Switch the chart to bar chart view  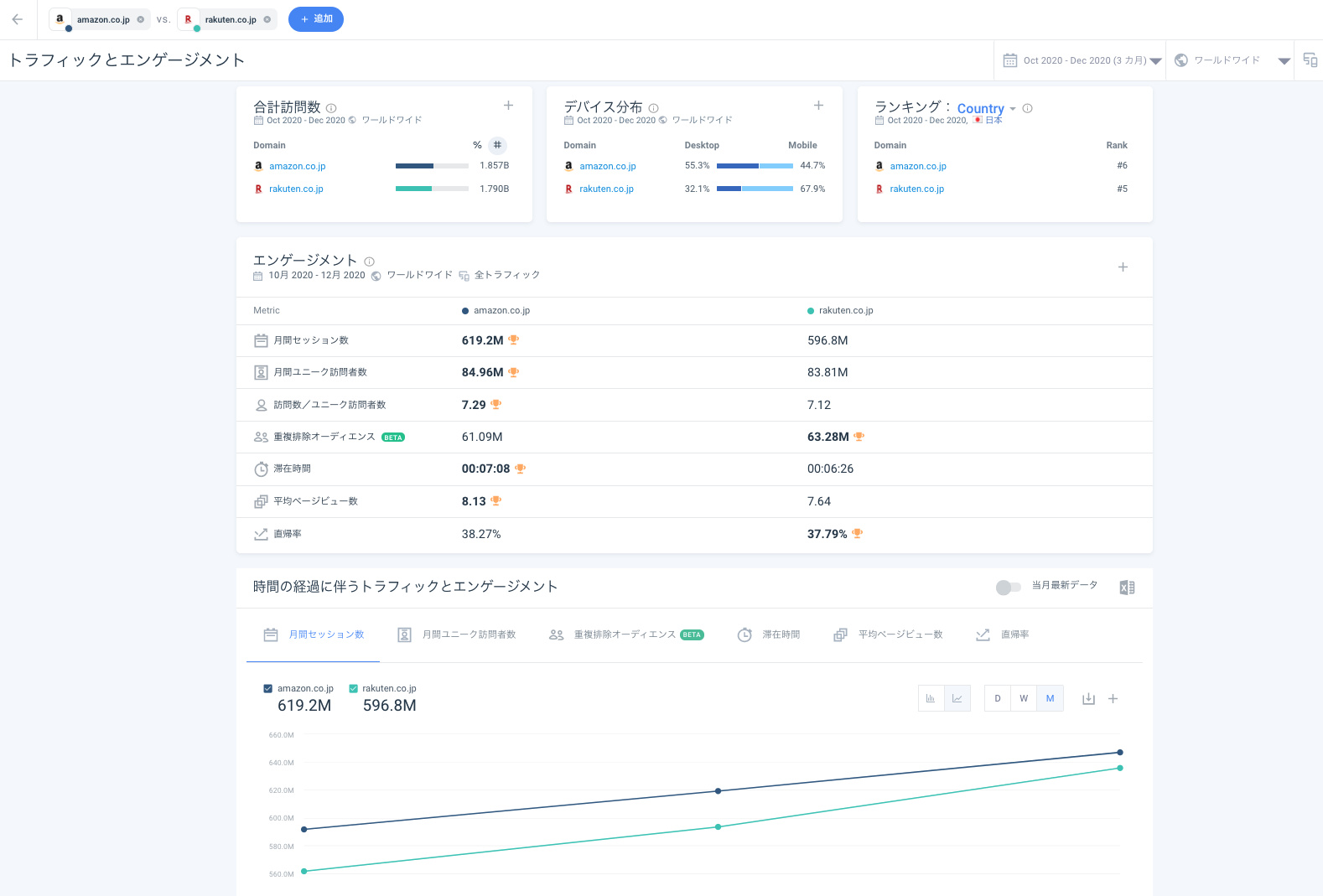pos(931,698)
